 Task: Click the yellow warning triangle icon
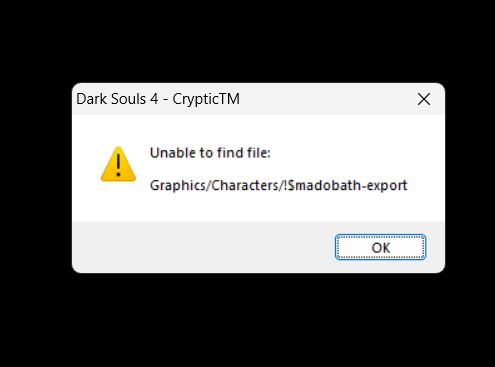(x=118, y=164)
